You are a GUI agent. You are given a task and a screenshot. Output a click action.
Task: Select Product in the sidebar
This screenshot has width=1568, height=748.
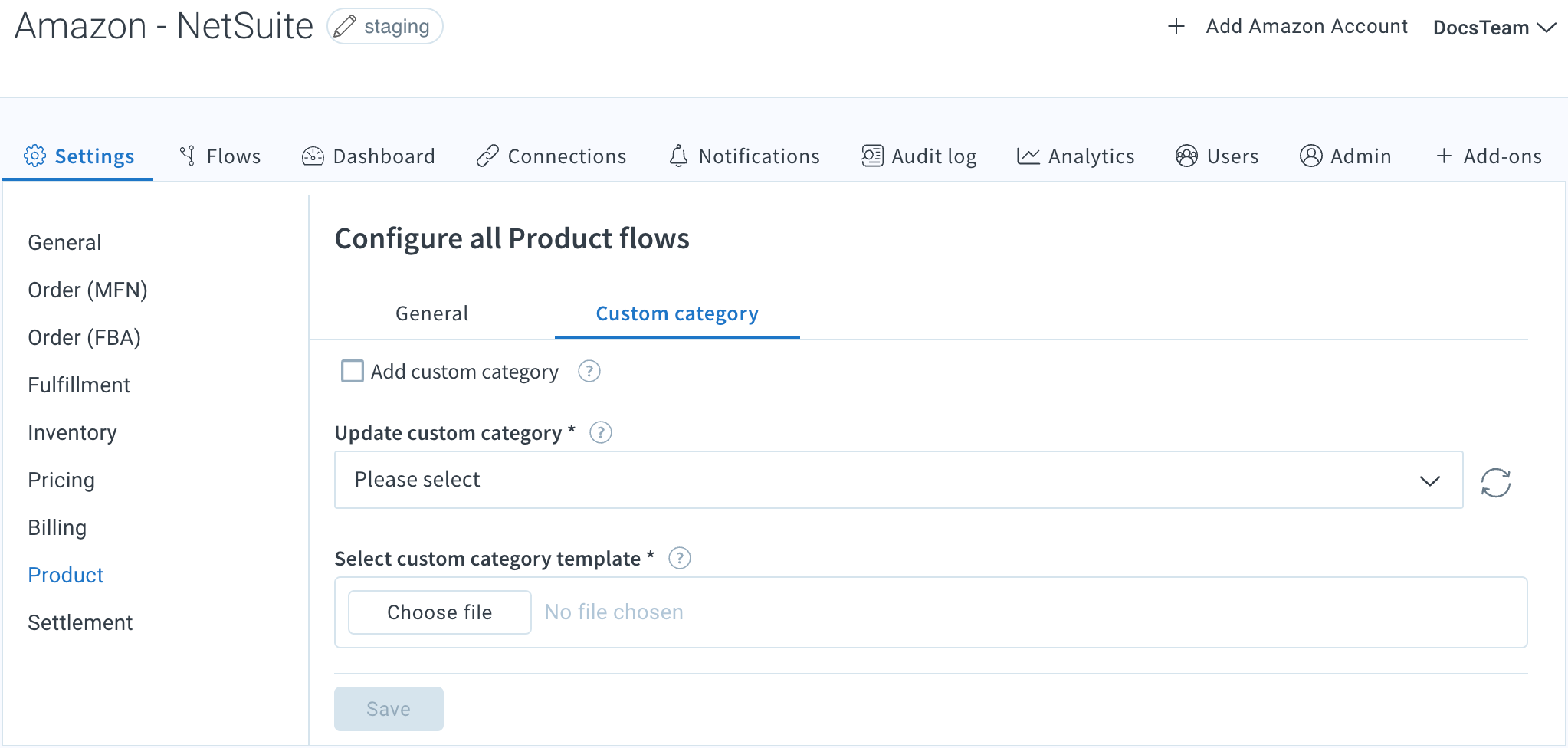[x=65, y=576]
